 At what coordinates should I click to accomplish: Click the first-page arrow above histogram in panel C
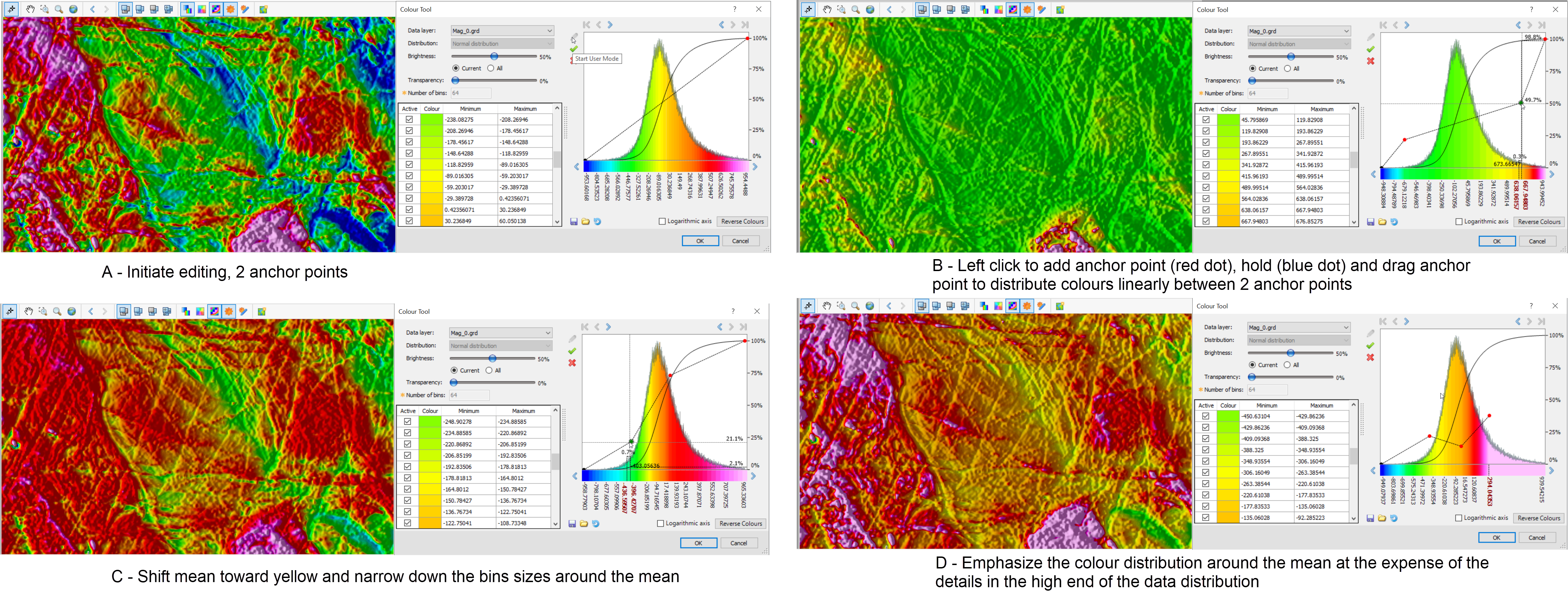point(584,327)
